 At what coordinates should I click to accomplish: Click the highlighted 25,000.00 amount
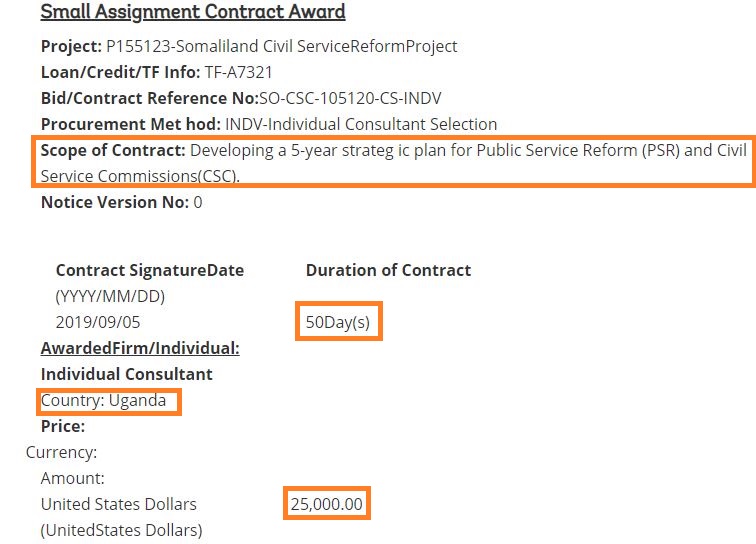pos(327,503)
